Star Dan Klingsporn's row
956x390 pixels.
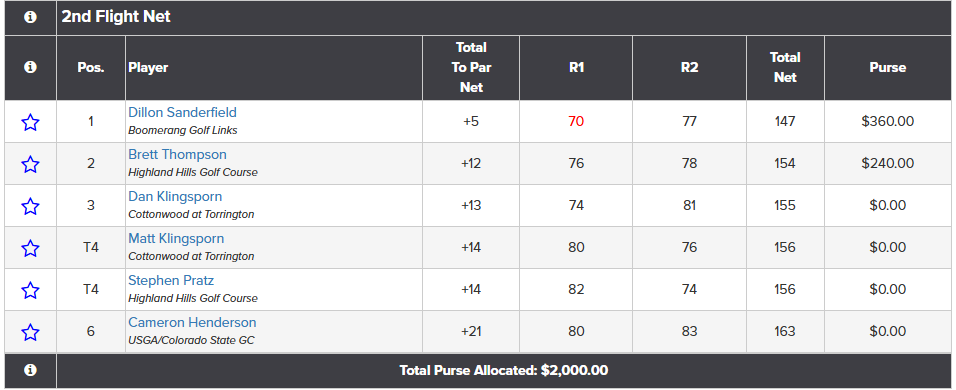pyautogui.click(x=30, y=206)
